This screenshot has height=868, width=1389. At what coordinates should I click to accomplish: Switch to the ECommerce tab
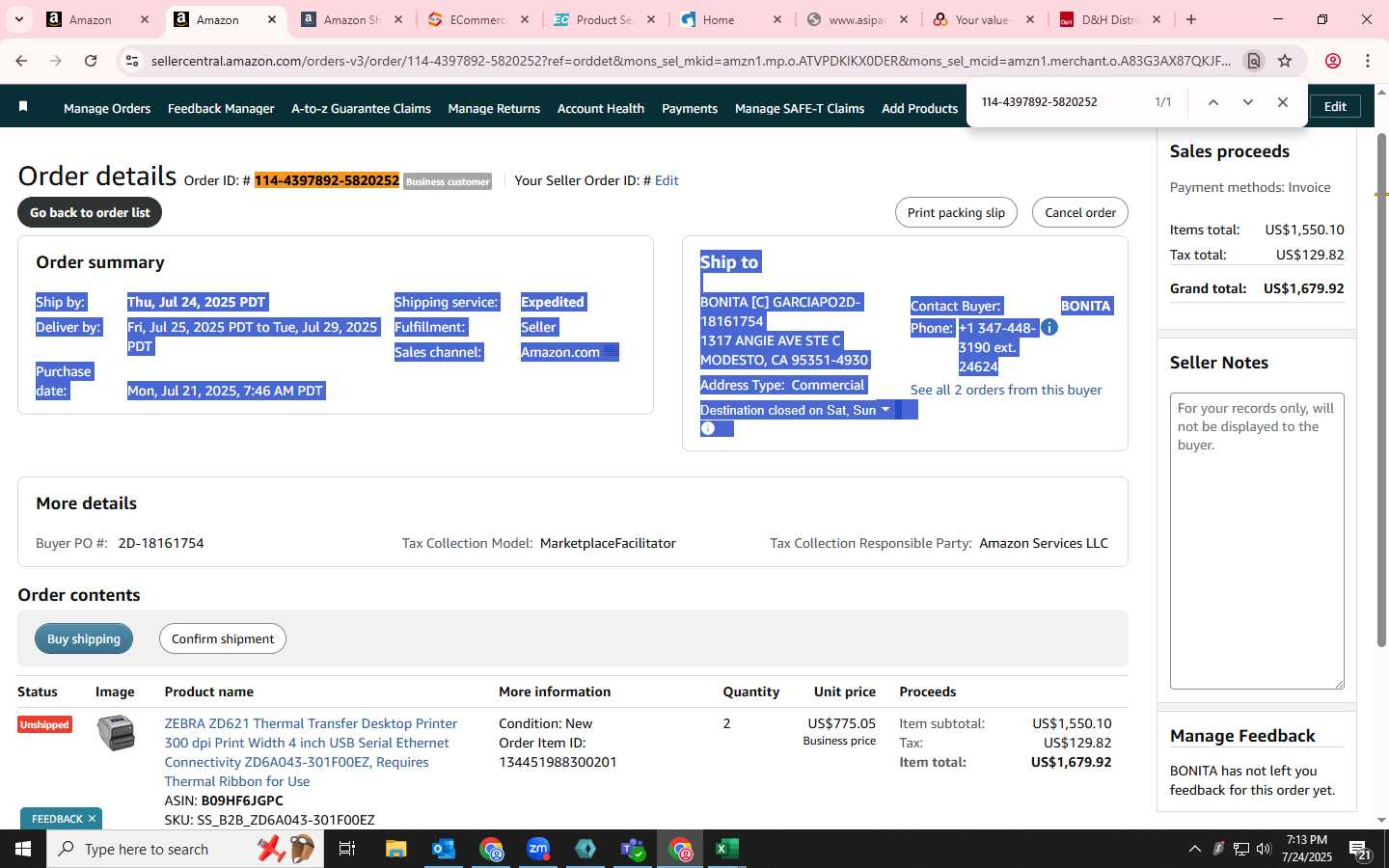(476, 19)
